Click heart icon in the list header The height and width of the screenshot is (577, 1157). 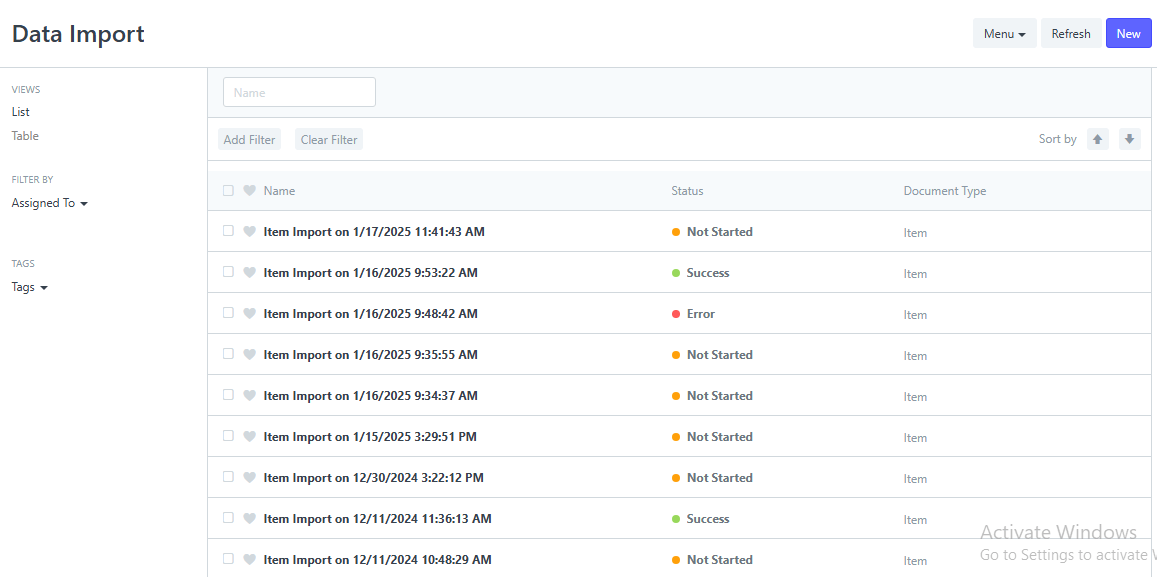coord(249,190)
